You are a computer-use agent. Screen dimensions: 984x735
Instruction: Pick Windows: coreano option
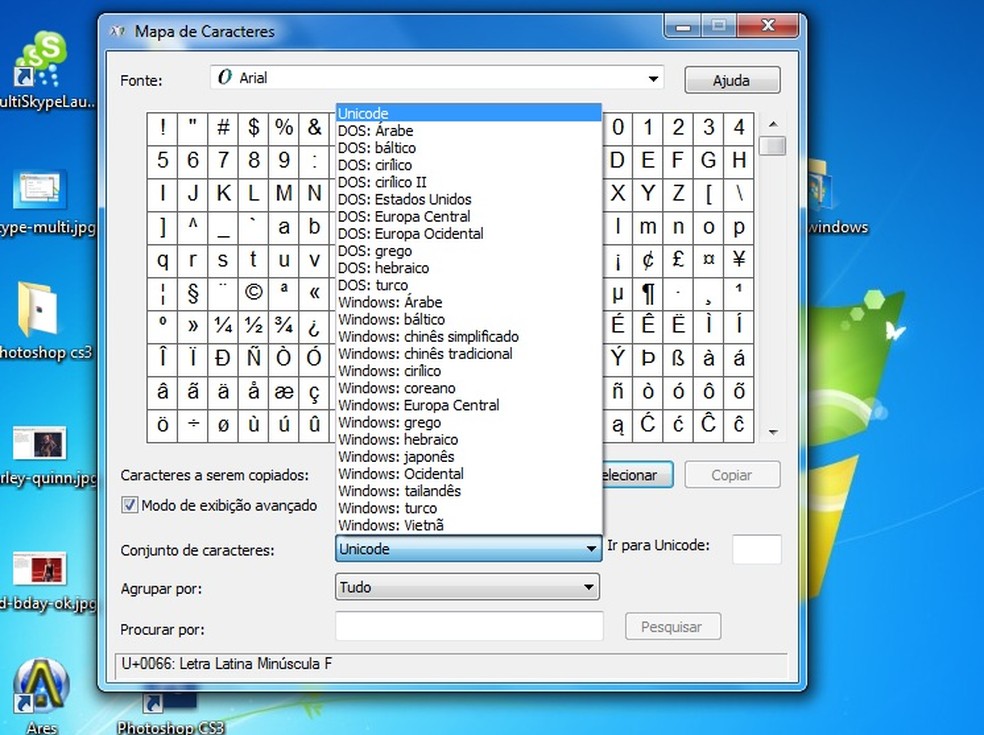pyautogui.click(x=469, y=388)
